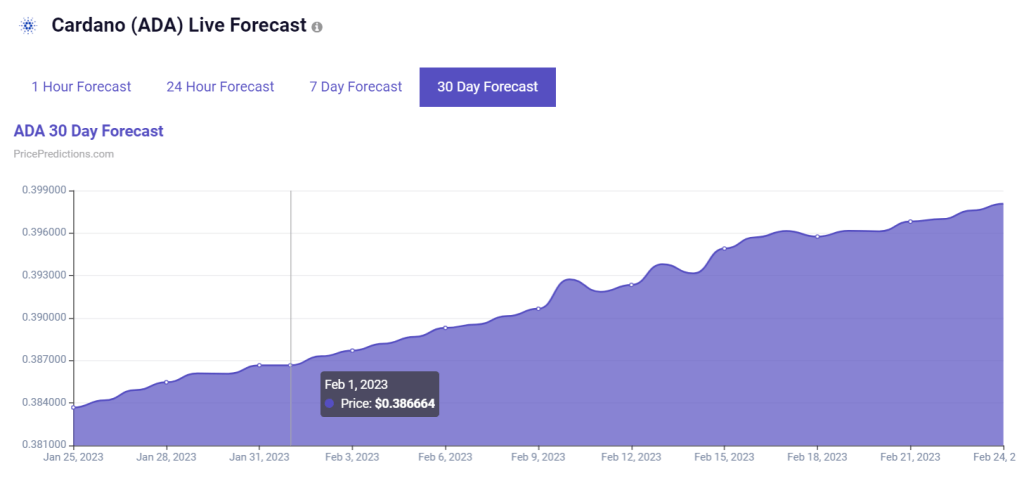Image resolution: width=1024 pixels, height=481 pixels.
Task: Click the PricePredictions.com credit link
Action: click(x=63, y=154)
